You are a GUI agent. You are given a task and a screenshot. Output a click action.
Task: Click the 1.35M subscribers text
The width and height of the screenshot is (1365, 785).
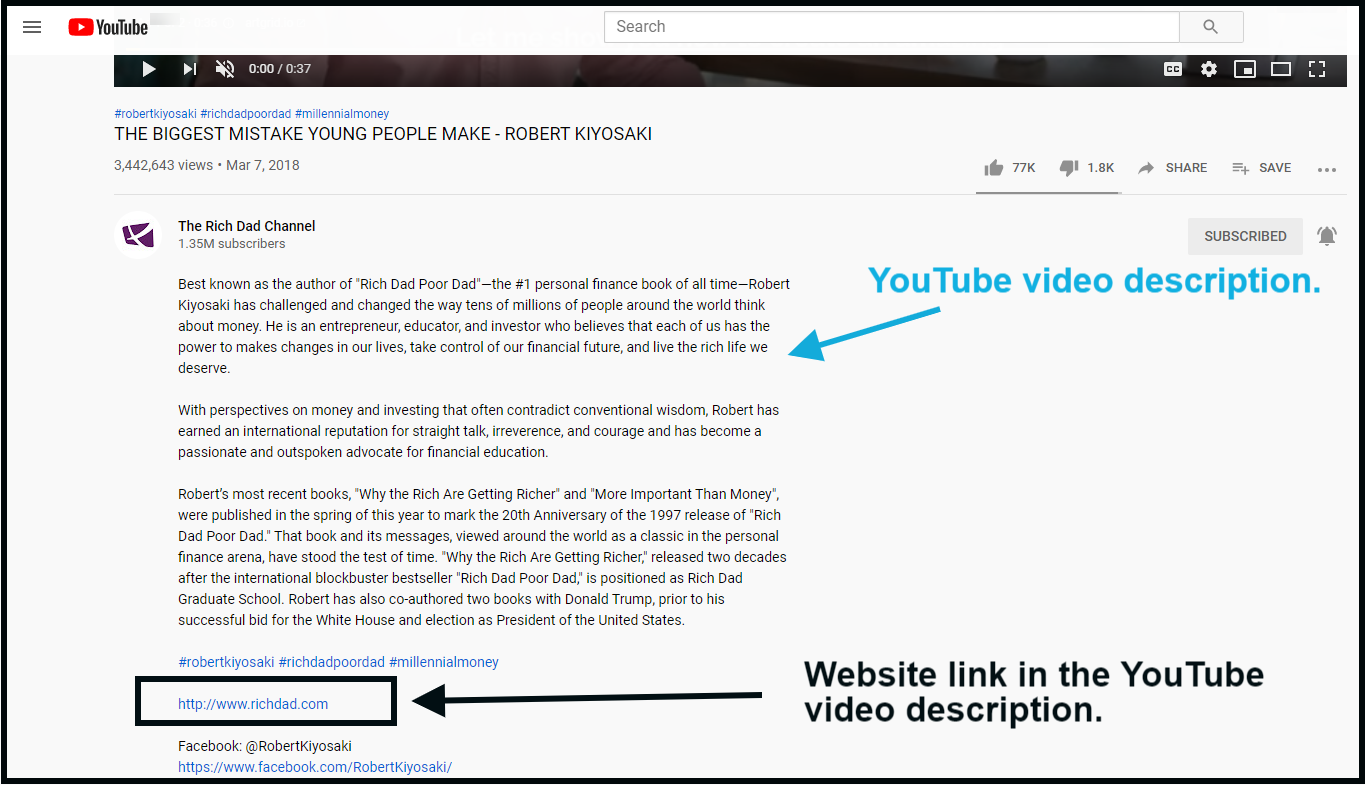(232, 244)
